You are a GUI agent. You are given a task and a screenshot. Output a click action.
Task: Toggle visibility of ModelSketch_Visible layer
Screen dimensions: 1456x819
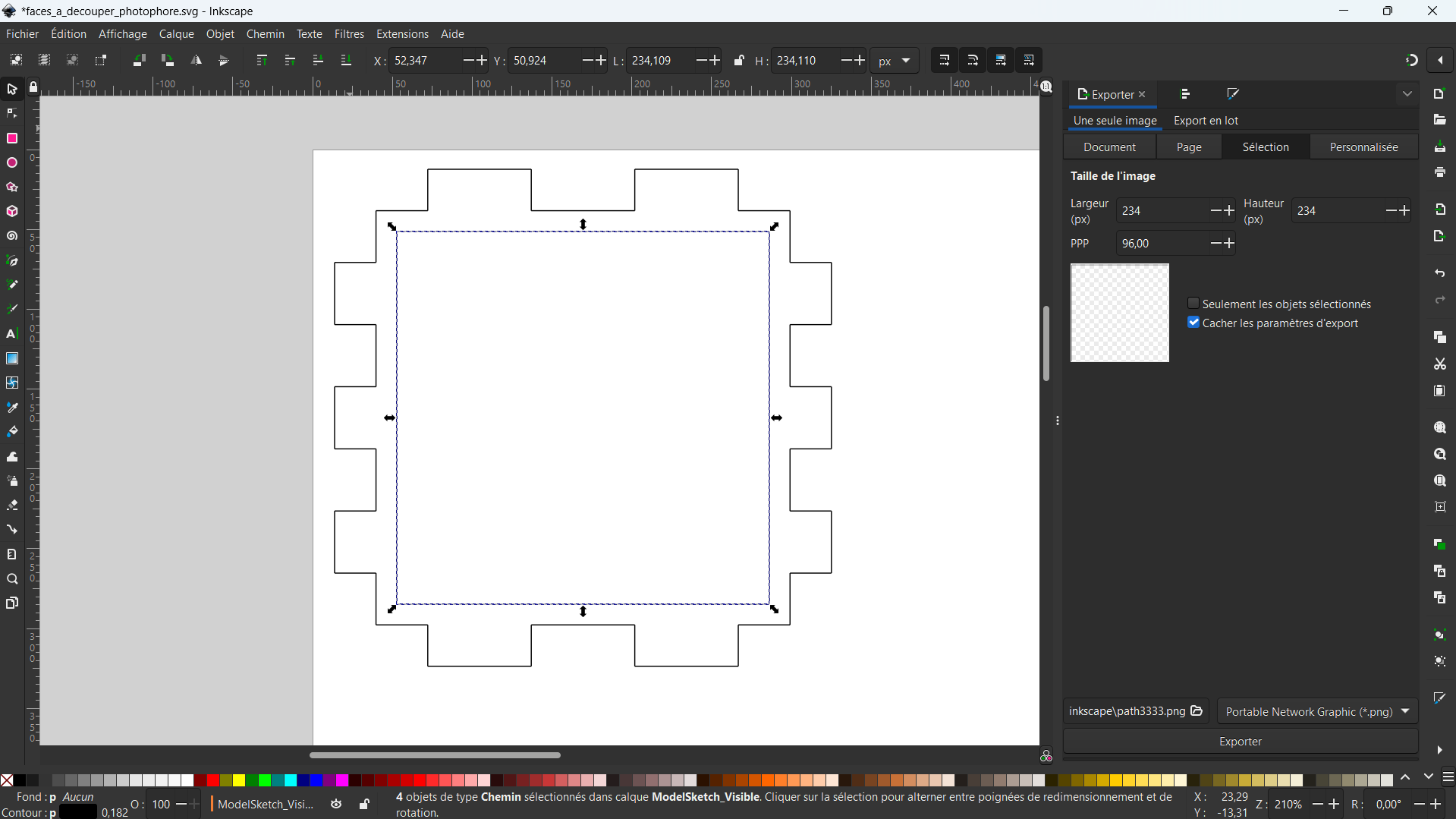(336, 804)
